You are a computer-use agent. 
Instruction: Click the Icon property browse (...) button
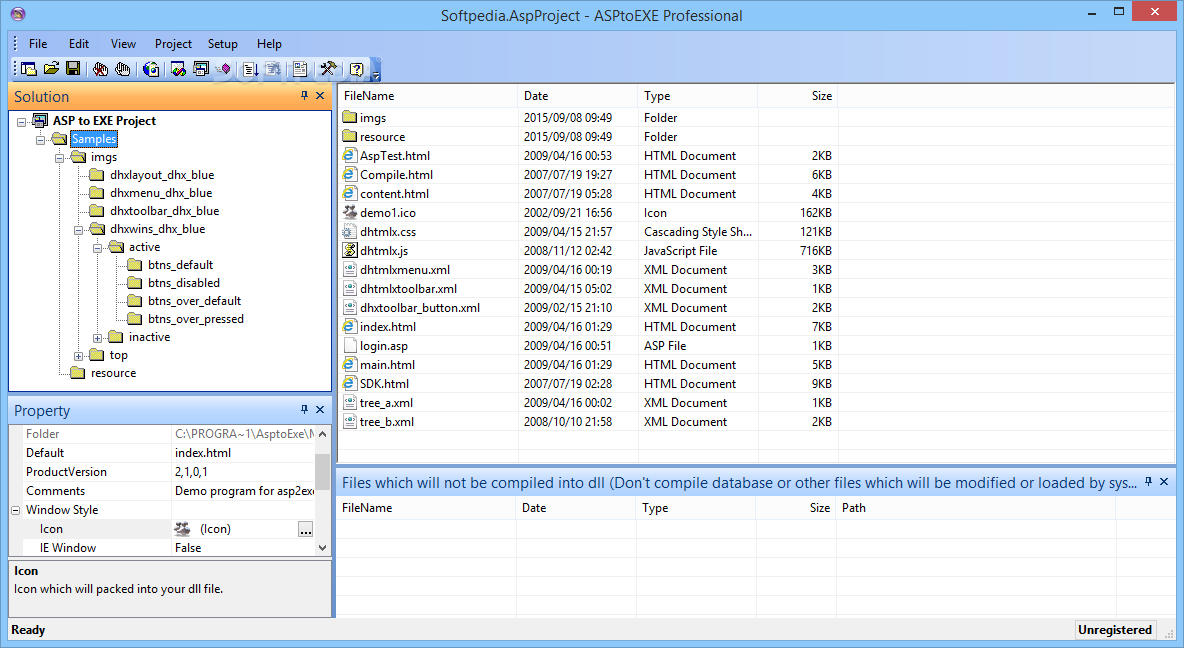pyautogui.click(x=305, y=529)
